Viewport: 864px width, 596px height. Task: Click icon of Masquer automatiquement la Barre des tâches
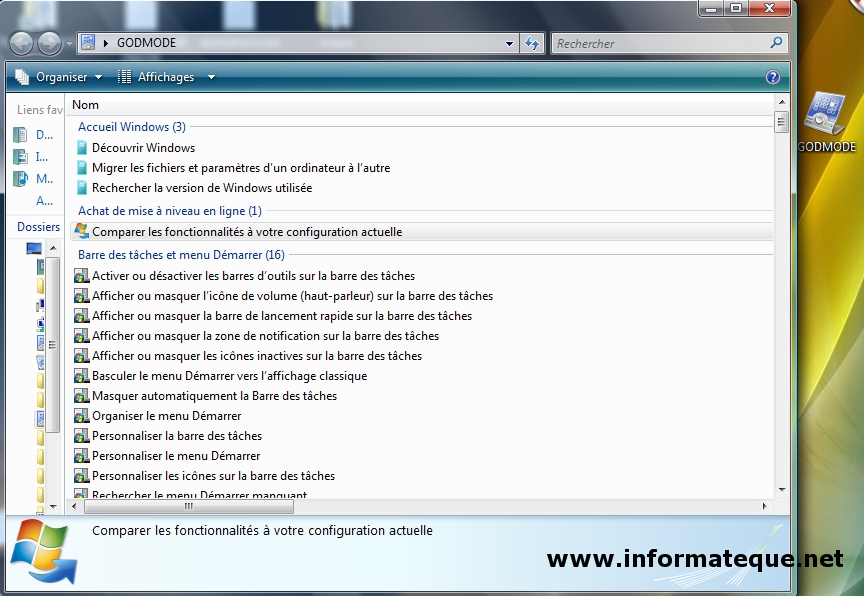[x=82, y=396]
